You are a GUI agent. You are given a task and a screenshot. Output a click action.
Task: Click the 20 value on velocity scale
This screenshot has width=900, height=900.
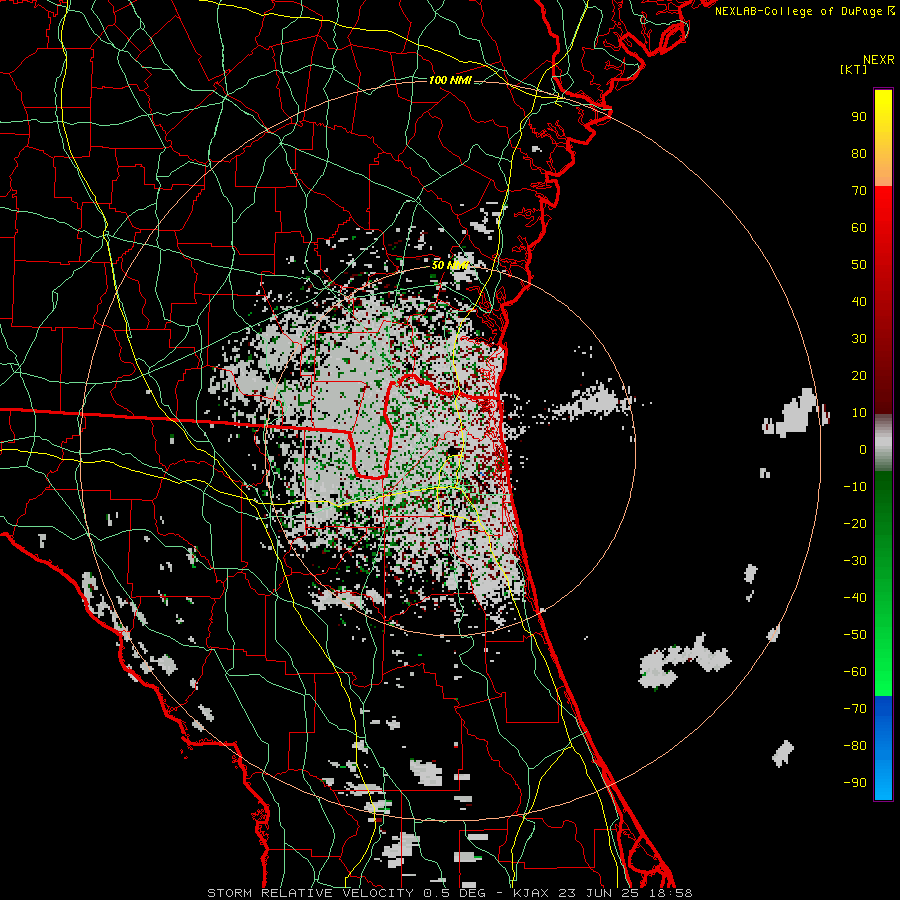click(859, 376)
